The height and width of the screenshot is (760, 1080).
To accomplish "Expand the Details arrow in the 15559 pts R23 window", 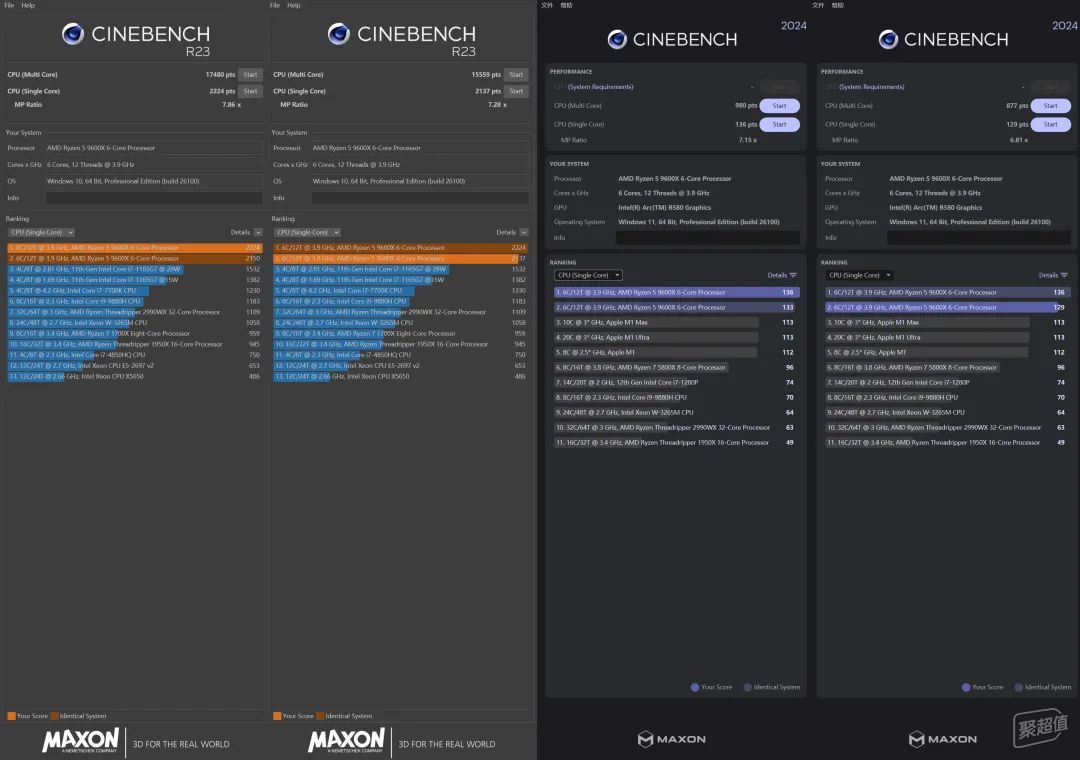I will [524, 233].
